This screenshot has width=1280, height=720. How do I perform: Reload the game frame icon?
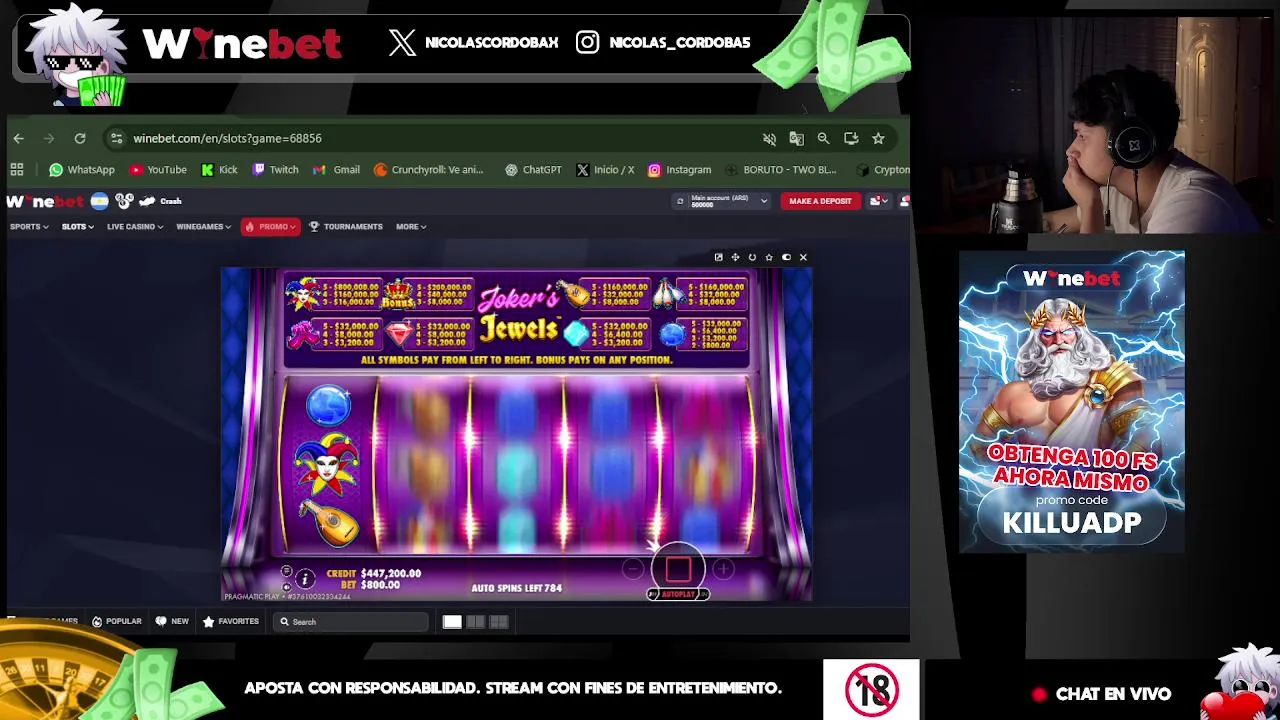752,258
